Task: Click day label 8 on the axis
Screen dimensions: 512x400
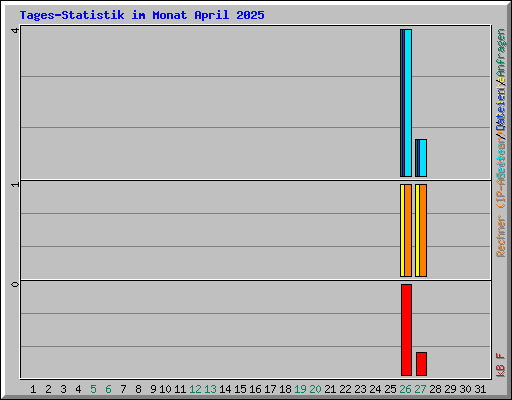Action: tap(138, 389)
